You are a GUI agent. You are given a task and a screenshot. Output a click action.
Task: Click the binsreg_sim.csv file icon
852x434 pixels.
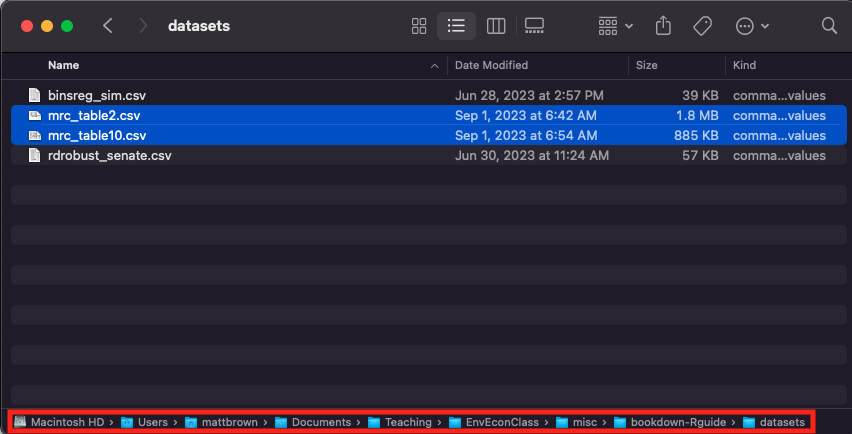pos(34,96)
